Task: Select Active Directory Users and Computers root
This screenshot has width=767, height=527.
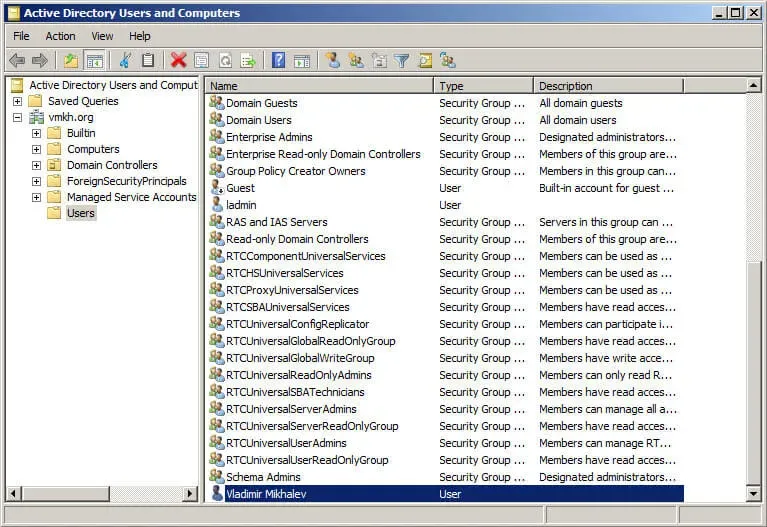Action: point(113,85)
